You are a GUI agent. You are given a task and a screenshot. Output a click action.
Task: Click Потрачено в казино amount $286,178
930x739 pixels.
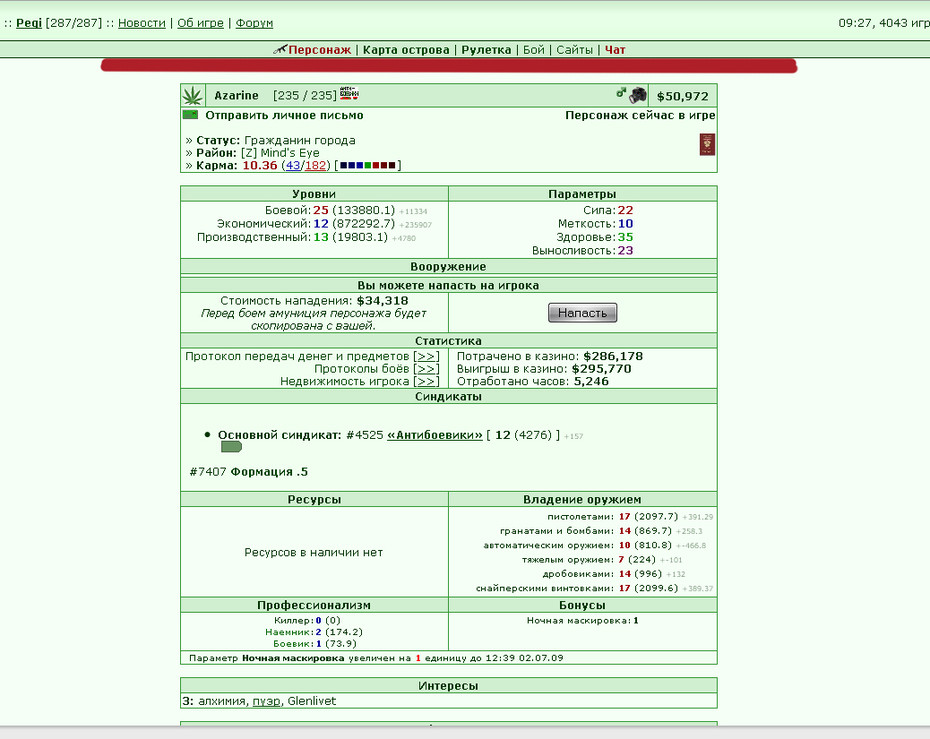pyautogui.click(x=613, y=356)
